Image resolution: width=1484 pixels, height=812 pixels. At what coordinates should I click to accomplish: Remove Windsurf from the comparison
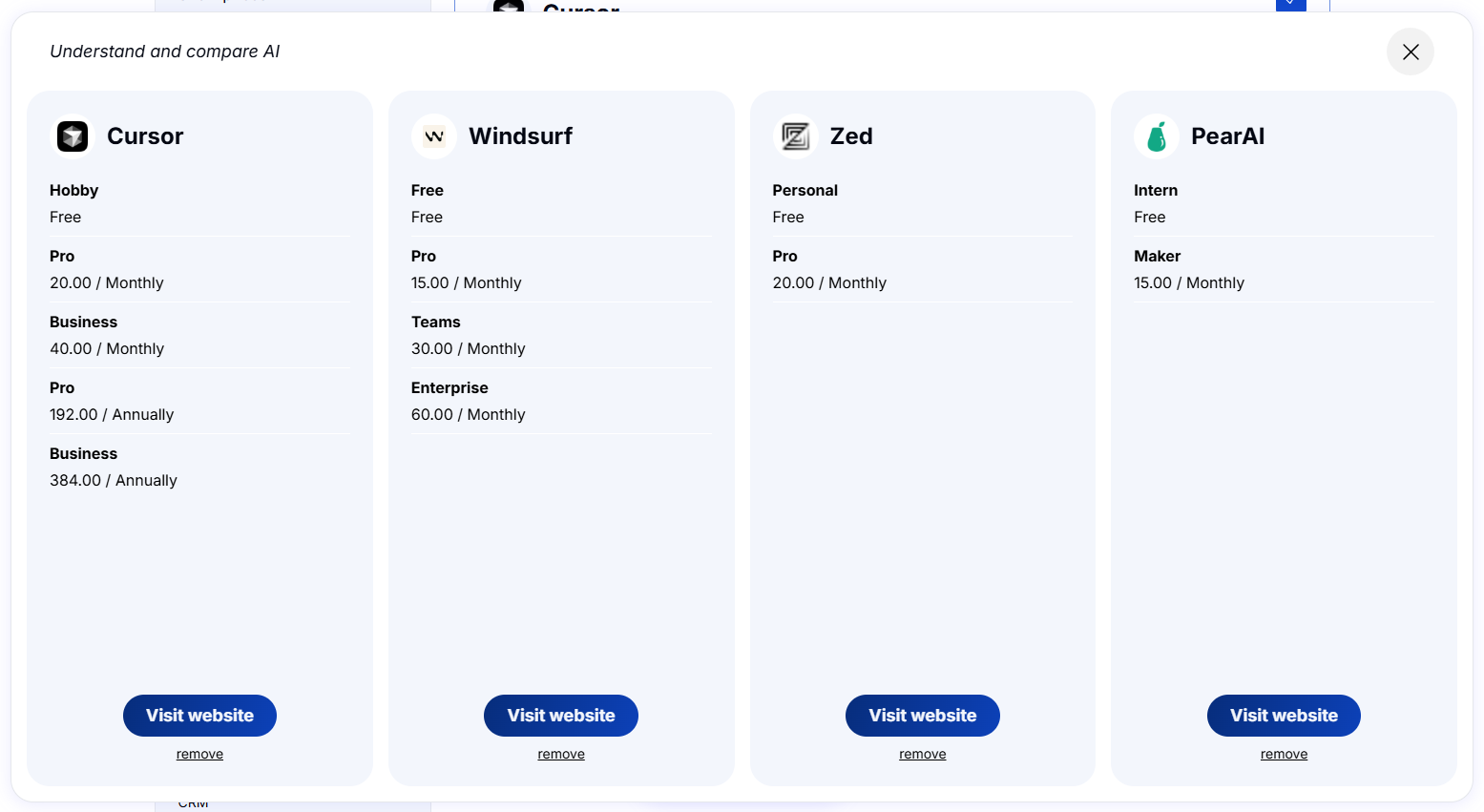click(x=560, y=753)
